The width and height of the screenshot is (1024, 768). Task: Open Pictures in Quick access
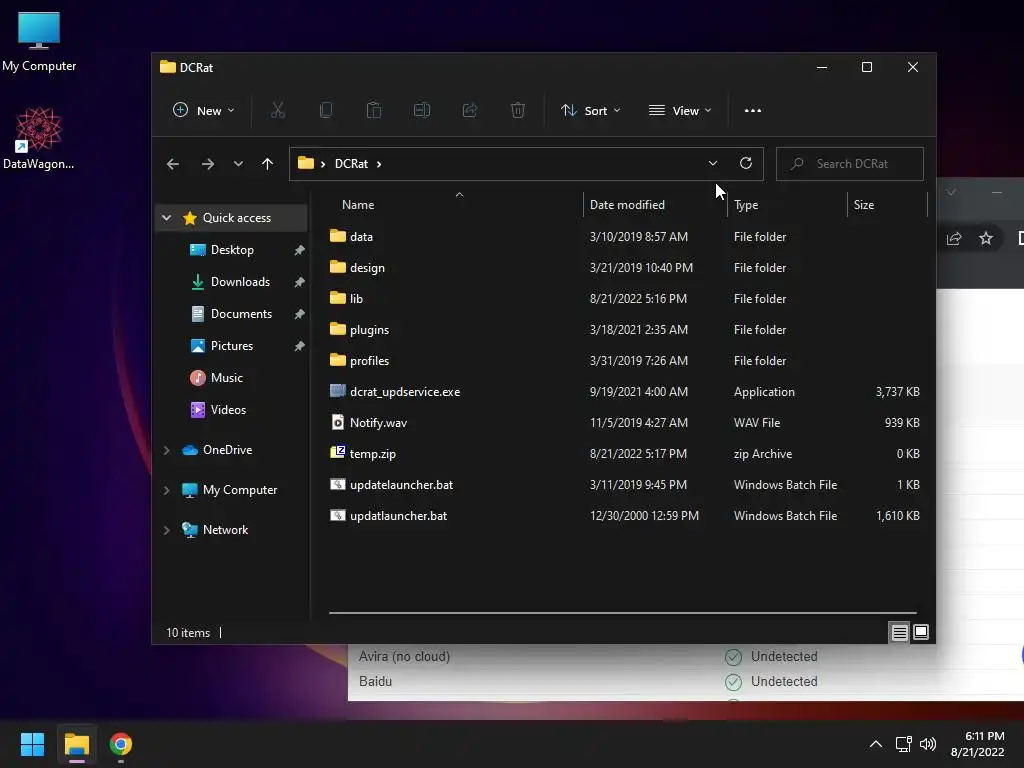coord(232,345)
